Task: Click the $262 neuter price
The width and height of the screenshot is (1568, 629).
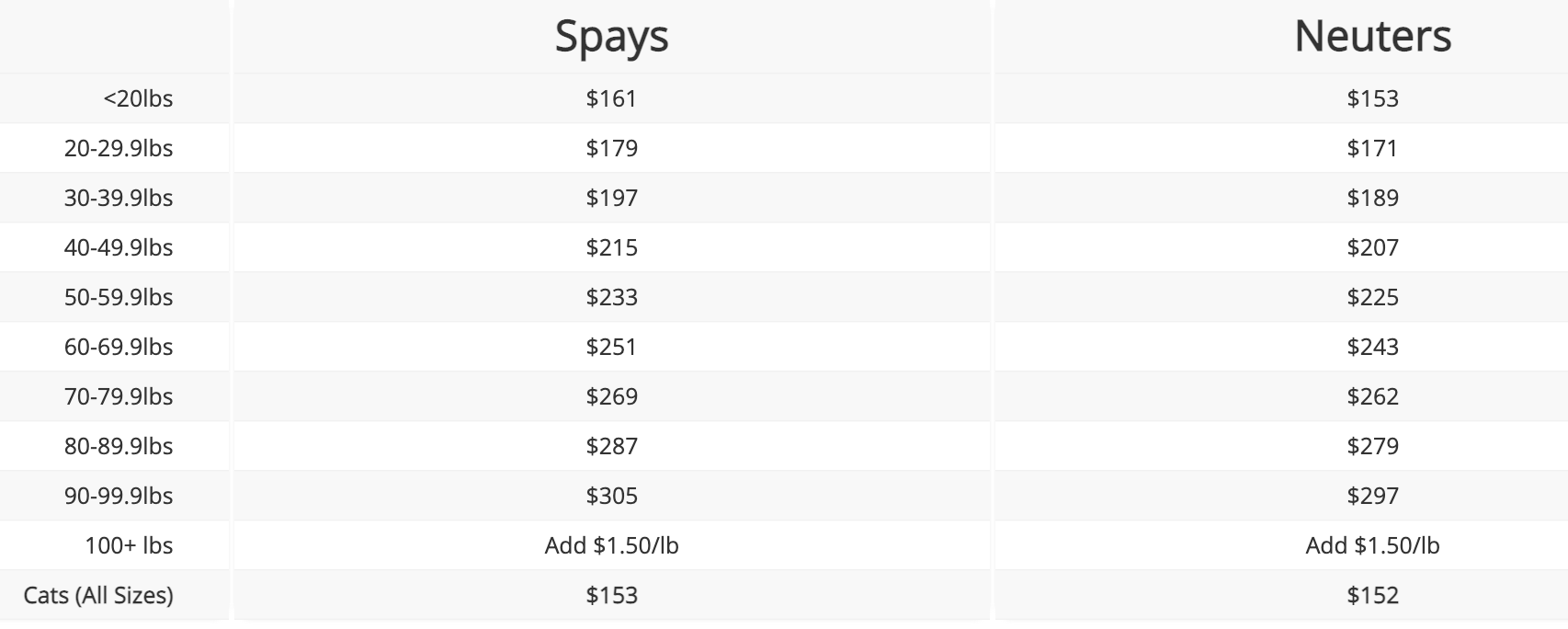Action: tap(1372, 396)
